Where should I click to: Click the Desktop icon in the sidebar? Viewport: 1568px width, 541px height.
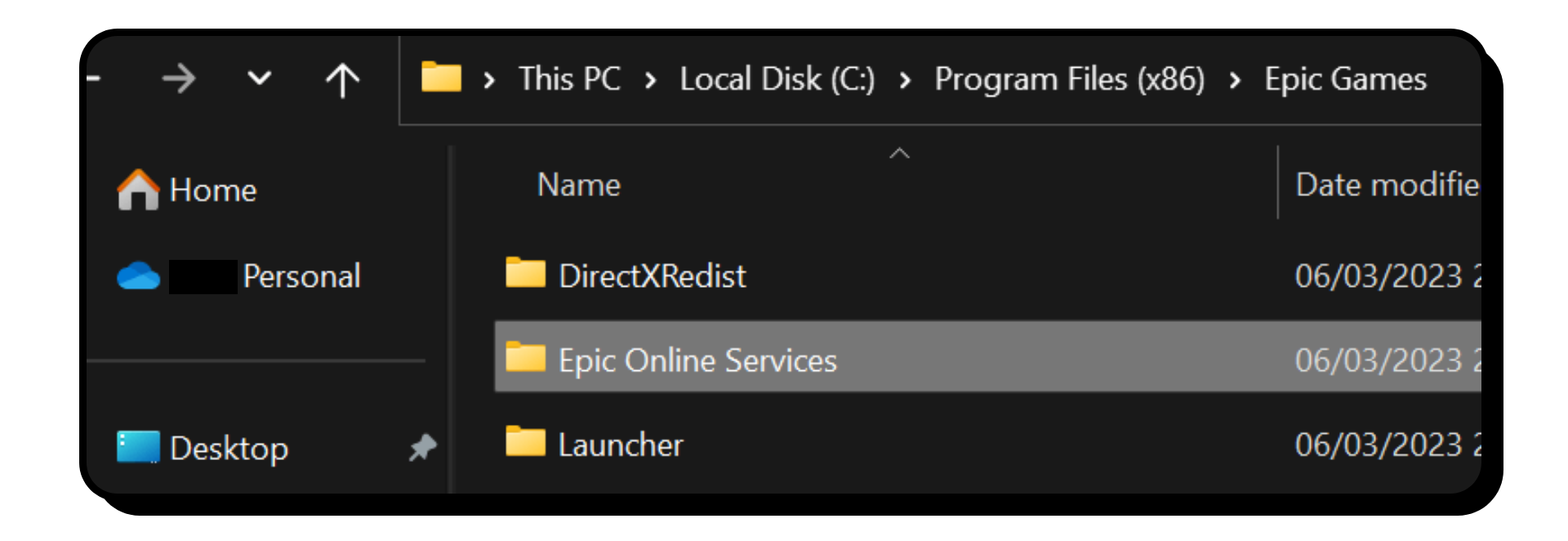click(x=138, y=447)
